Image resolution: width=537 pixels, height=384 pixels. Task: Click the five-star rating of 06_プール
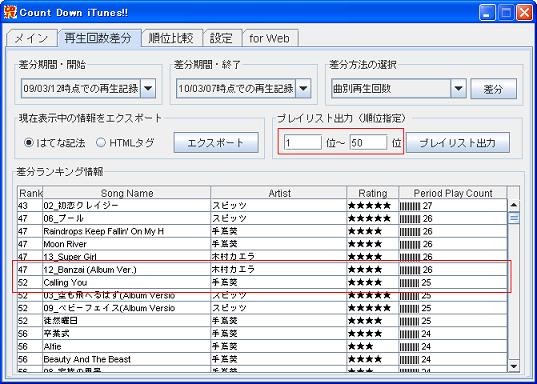click(x=369, y=218)
